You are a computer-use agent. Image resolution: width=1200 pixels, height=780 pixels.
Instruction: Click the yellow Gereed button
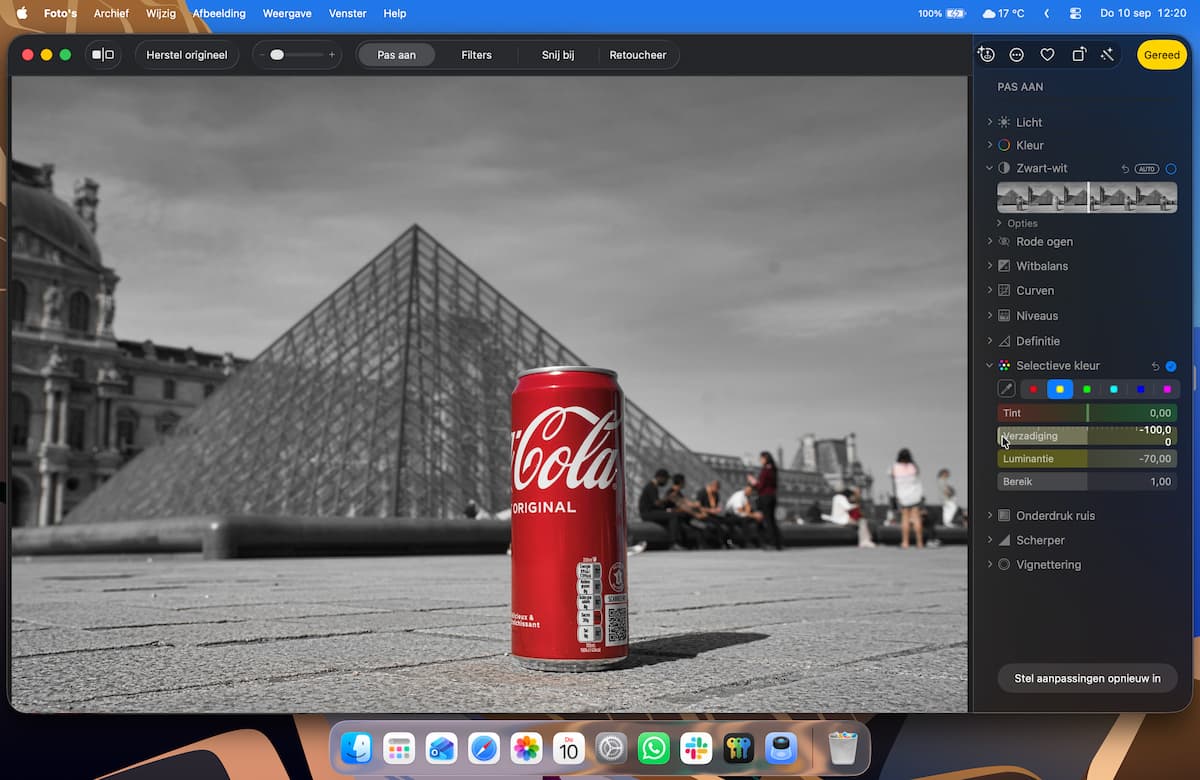tap(1162, 55)
